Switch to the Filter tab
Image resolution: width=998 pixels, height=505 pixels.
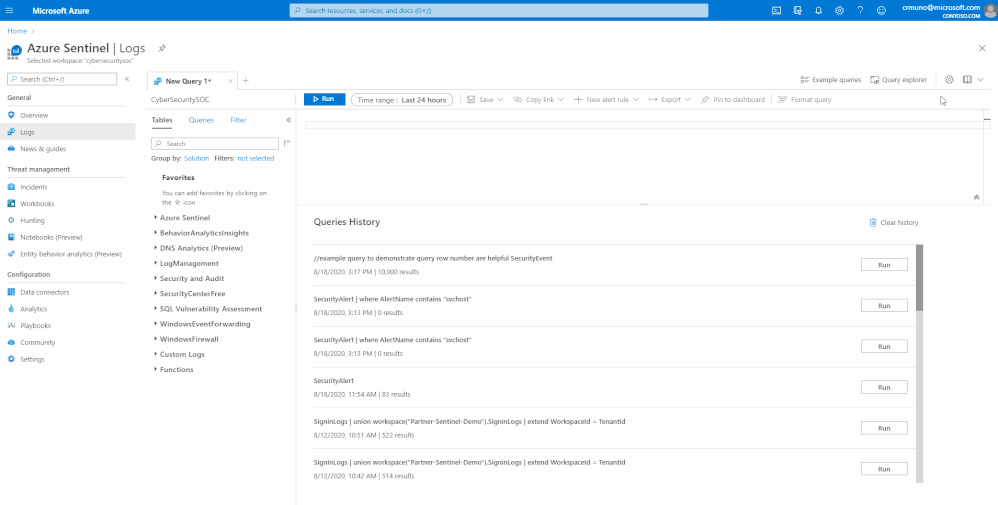pos(238,120)
